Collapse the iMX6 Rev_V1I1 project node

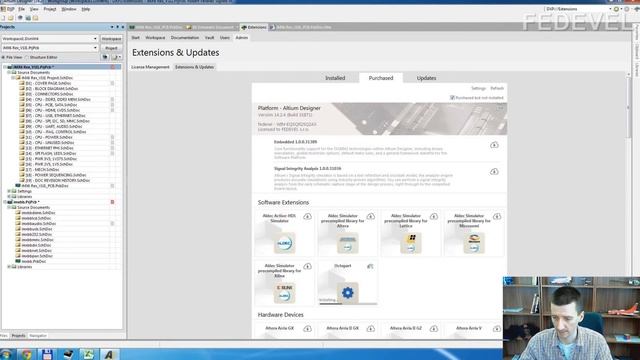4,67
